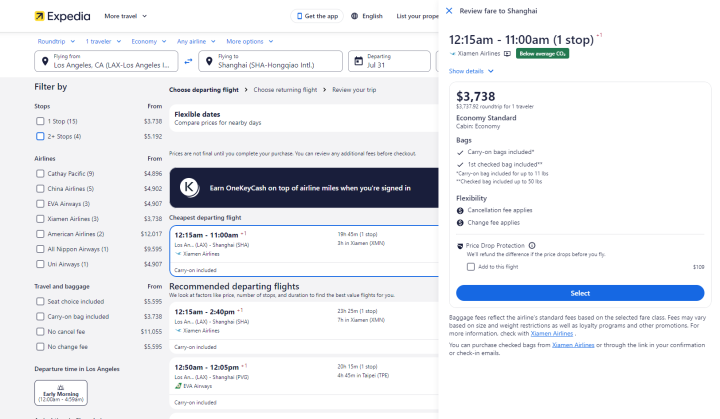This screenshot has height=419, width=720.
Task: Filter by Uni Airways
Action: click(x=40, y=265)
